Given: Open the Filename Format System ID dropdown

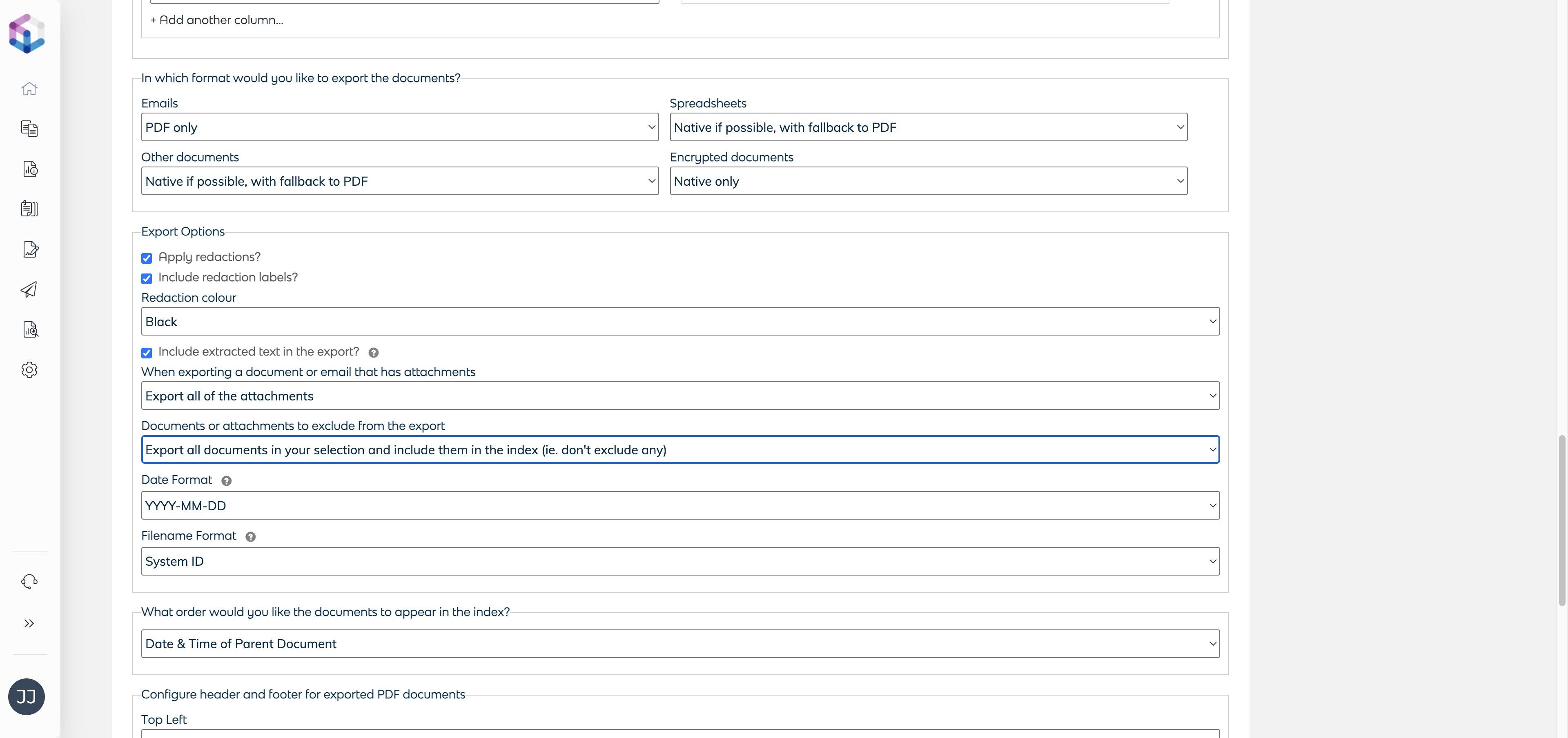Looking at the screenshot, I should click(x=680, y=562).
